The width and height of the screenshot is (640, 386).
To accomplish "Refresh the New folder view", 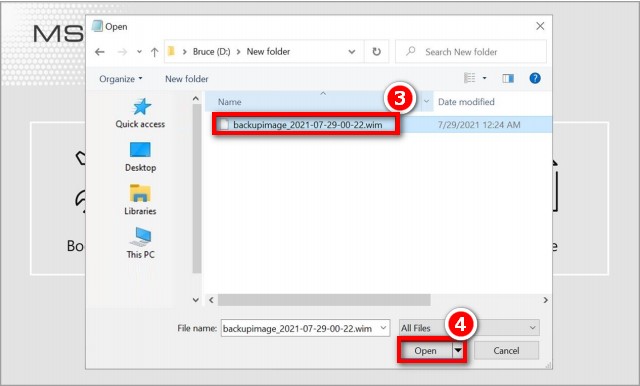I will pyautogui.click(x=376, y=52).
